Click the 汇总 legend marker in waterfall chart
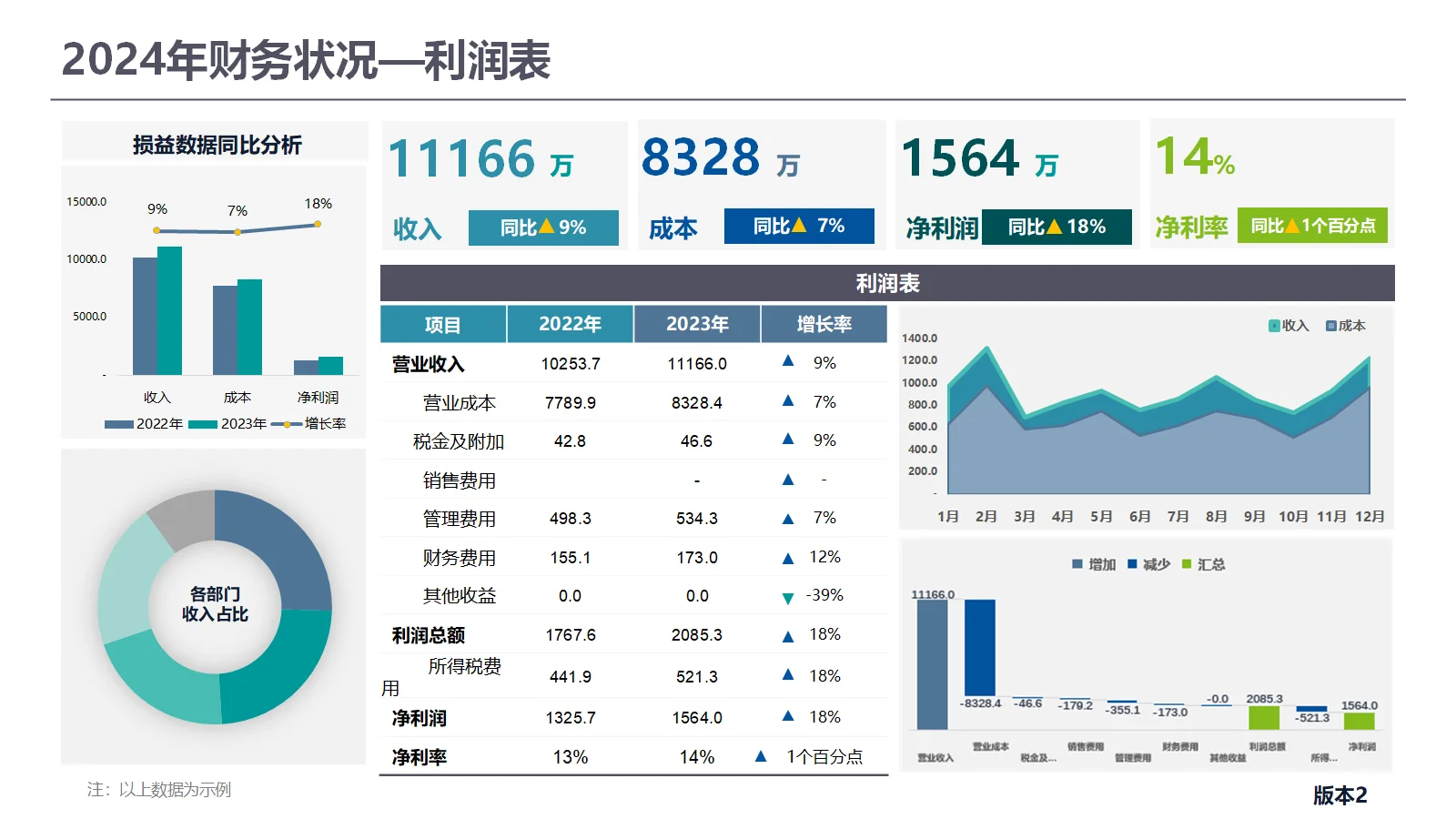This screenshot has width=1456, height=819. coord(1186,564)
